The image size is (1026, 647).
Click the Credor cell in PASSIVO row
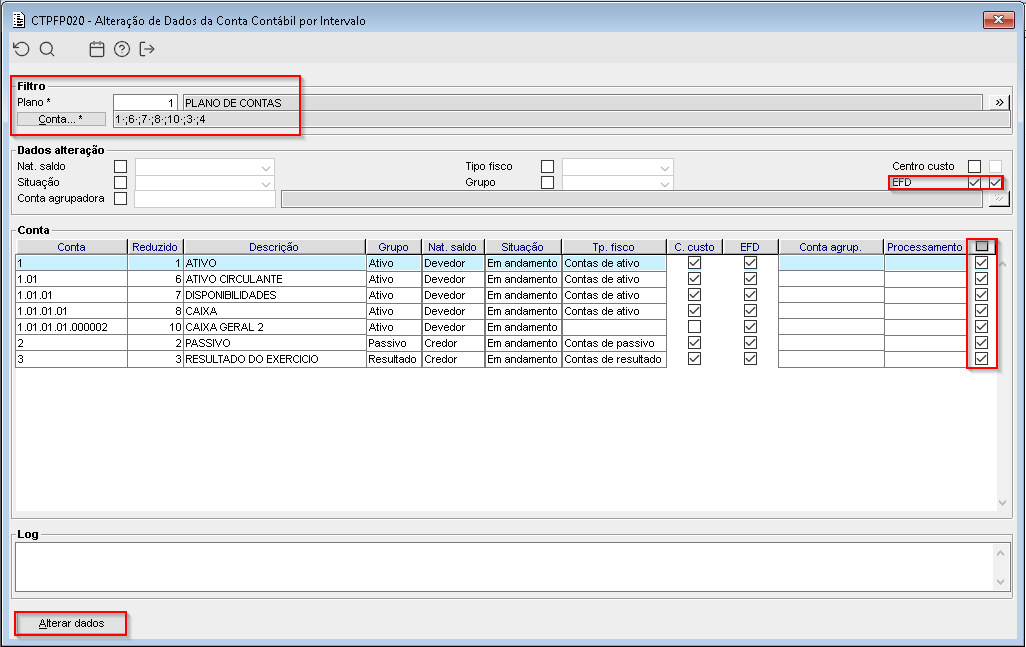tap(453, 343)
